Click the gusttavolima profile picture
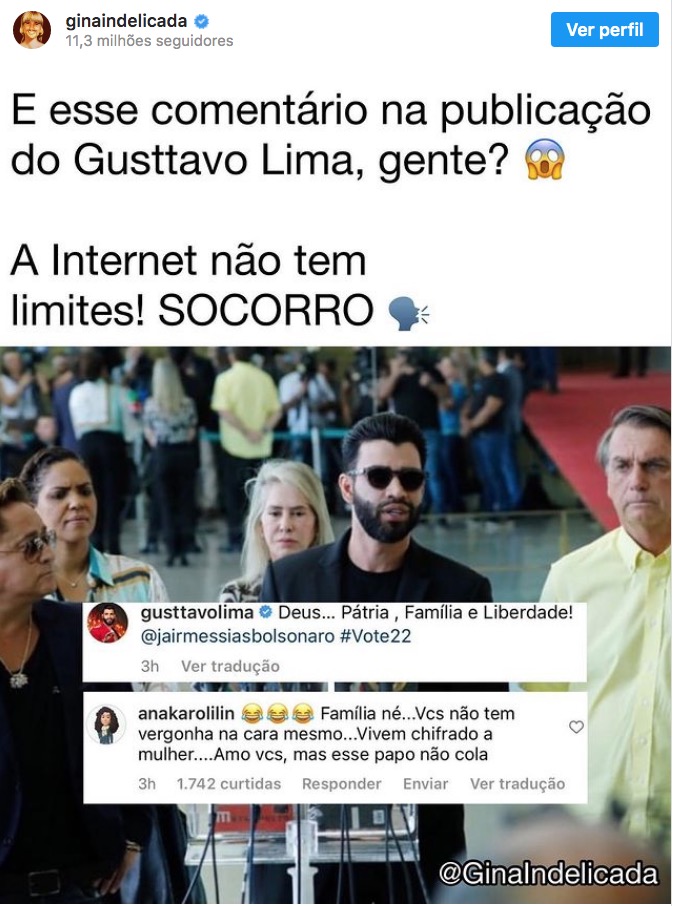The height and width of the screenshot is (906, 673). click(x=107, y=623)
